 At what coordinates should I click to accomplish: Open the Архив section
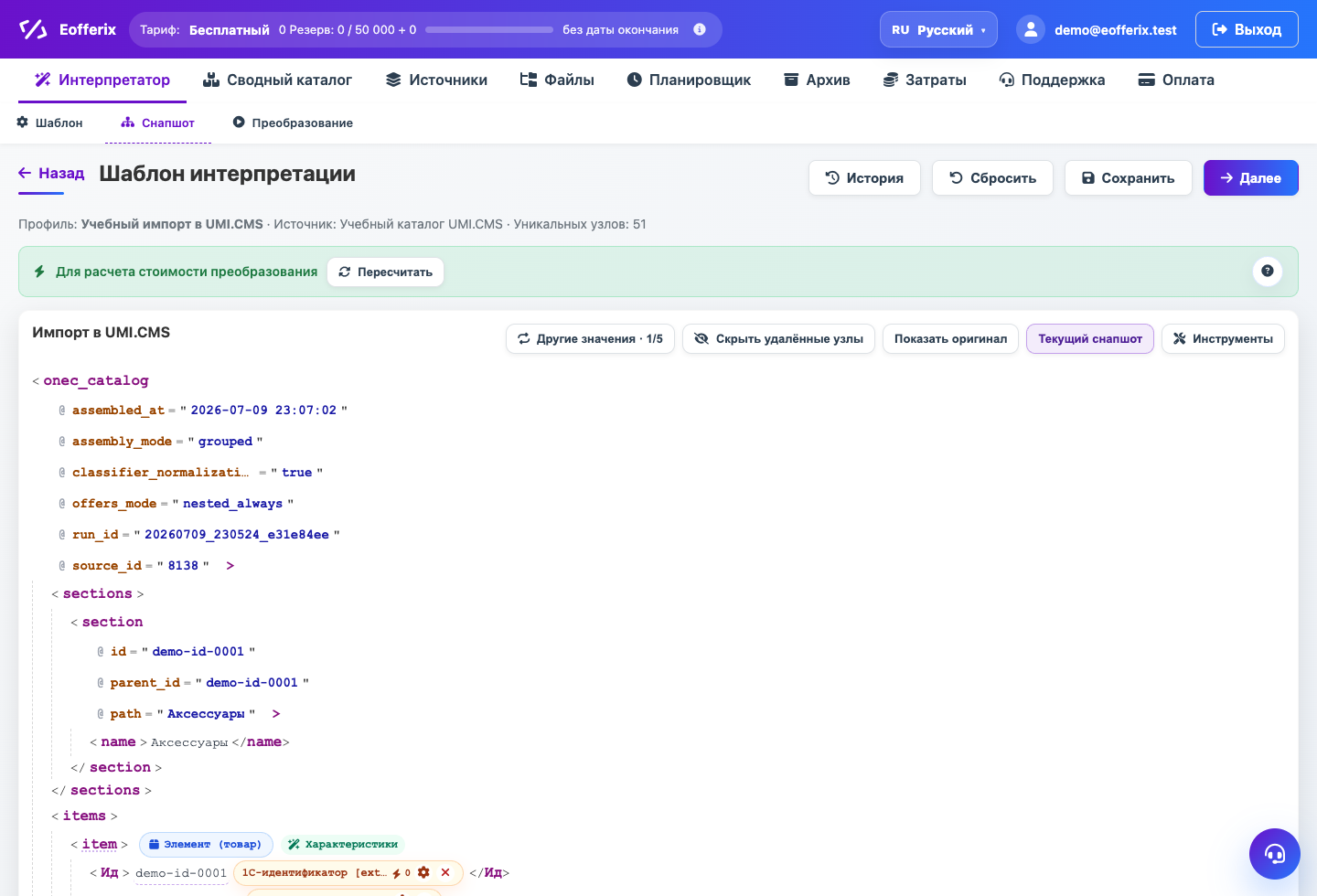click(x=817, y=80)
